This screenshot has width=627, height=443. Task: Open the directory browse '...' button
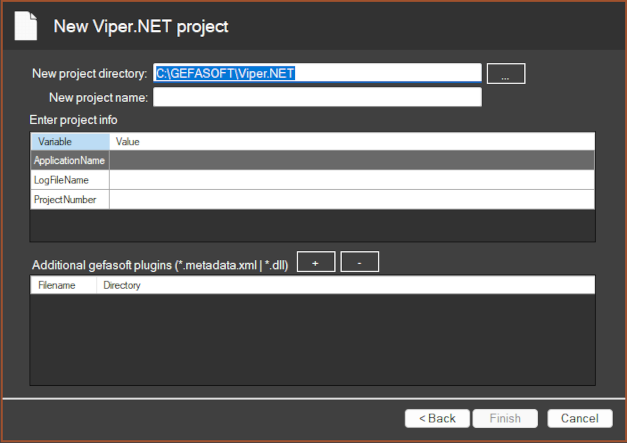506,74
